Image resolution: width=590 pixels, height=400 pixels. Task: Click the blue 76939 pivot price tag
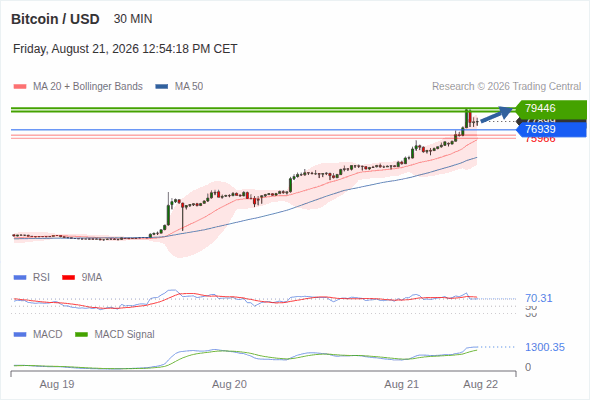coord(551,129)
